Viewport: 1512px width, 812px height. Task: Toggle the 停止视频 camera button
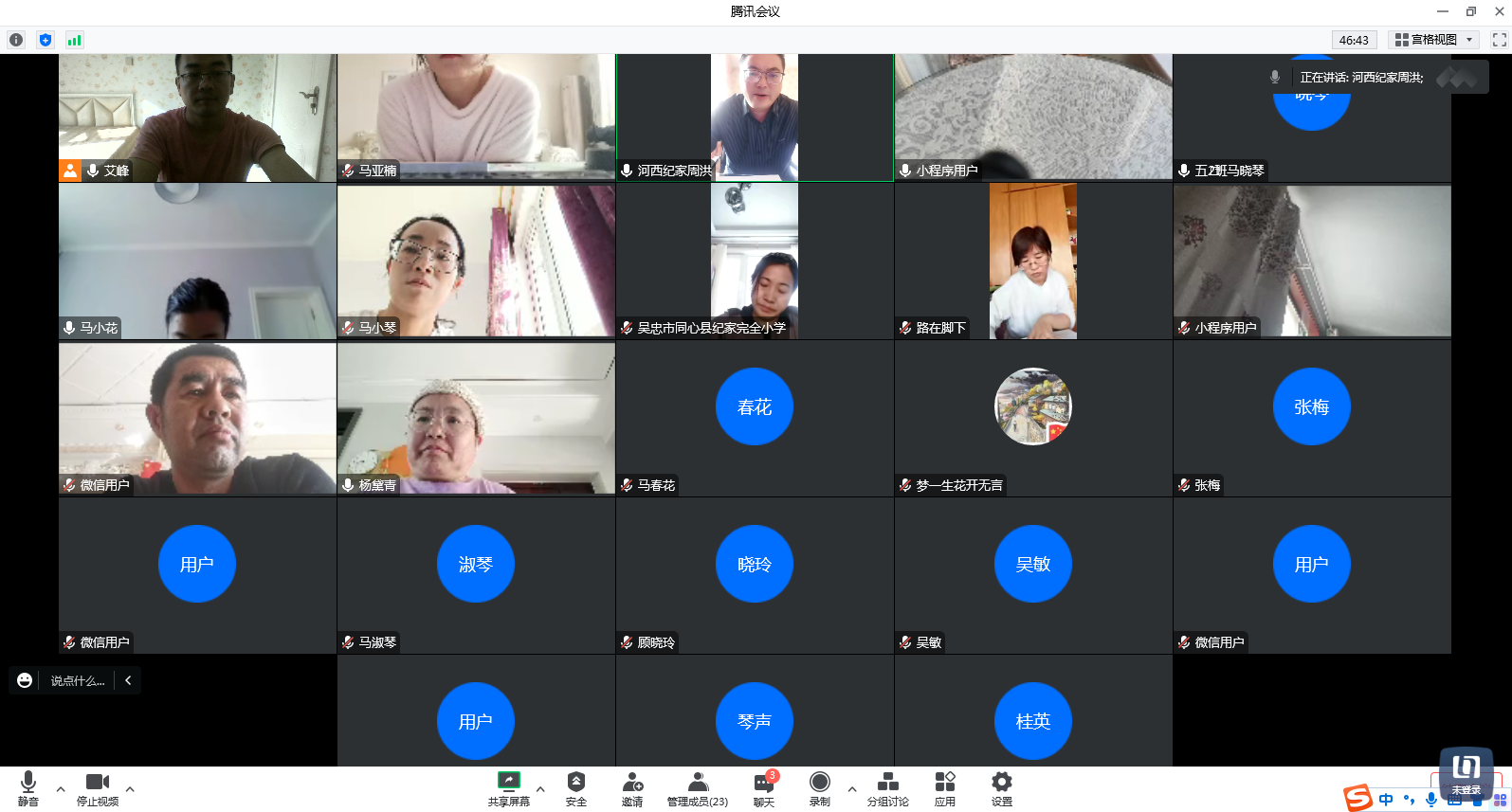(98, 788)
